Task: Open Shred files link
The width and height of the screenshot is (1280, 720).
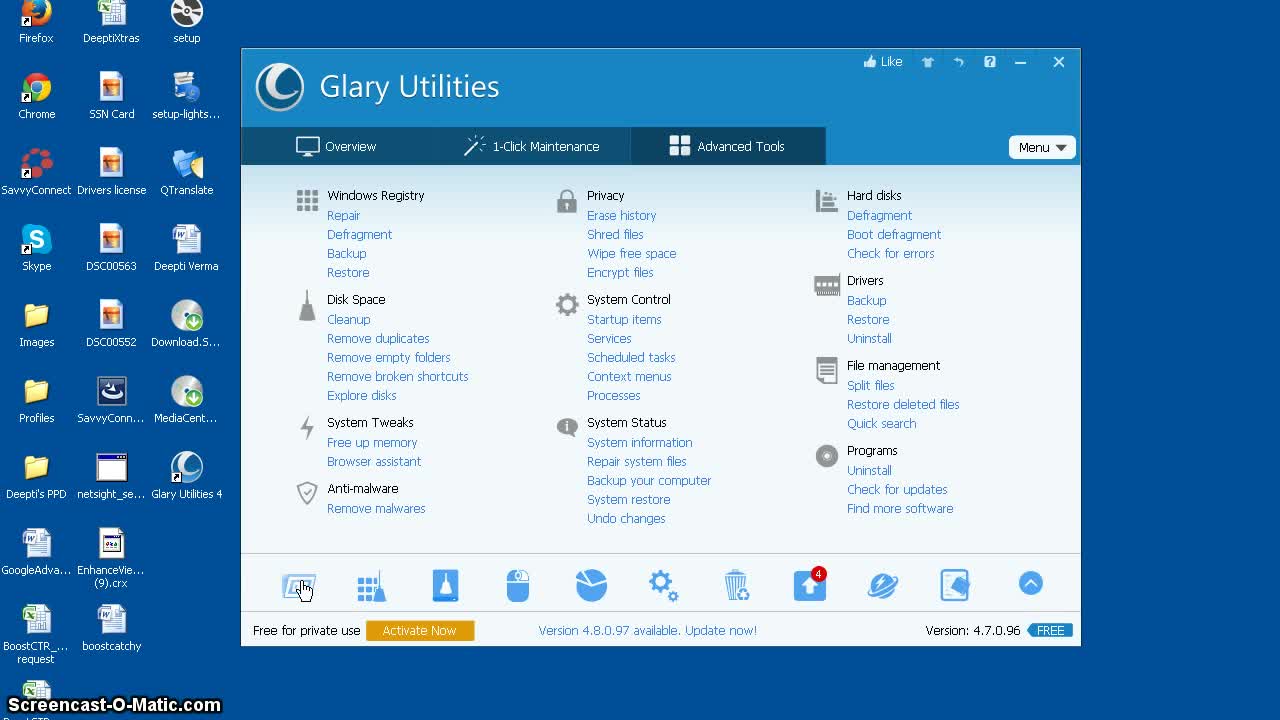Action: coord(615,235)
